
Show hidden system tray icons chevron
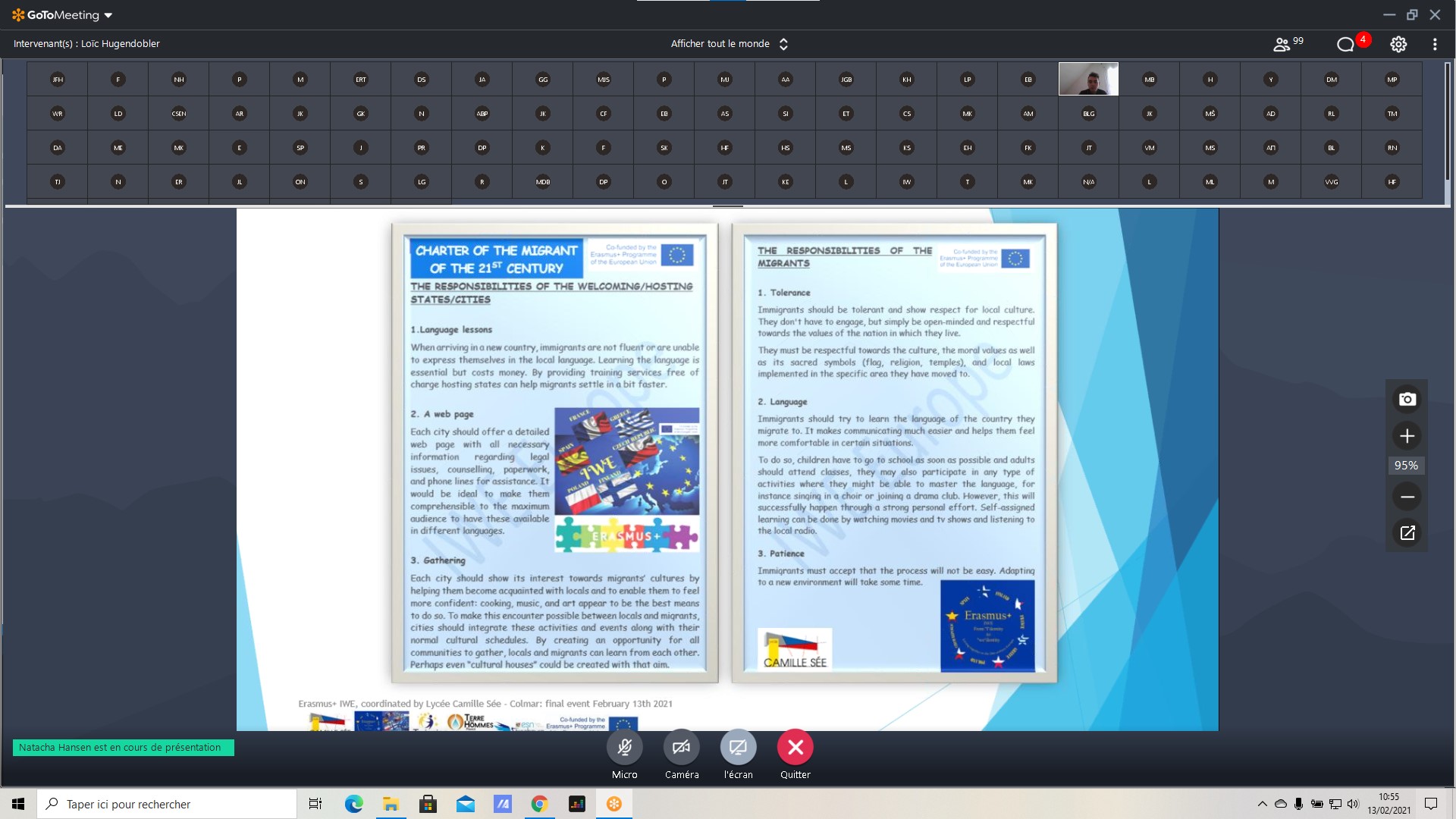(1262, 804)
